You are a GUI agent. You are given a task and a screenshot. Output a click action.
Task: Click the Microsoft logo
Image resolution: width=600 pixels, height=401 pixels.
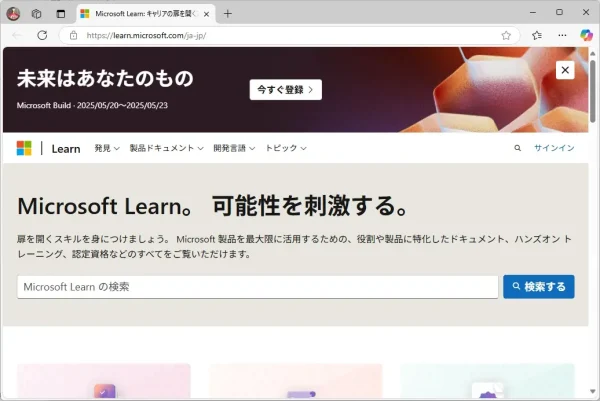point(24,148)
